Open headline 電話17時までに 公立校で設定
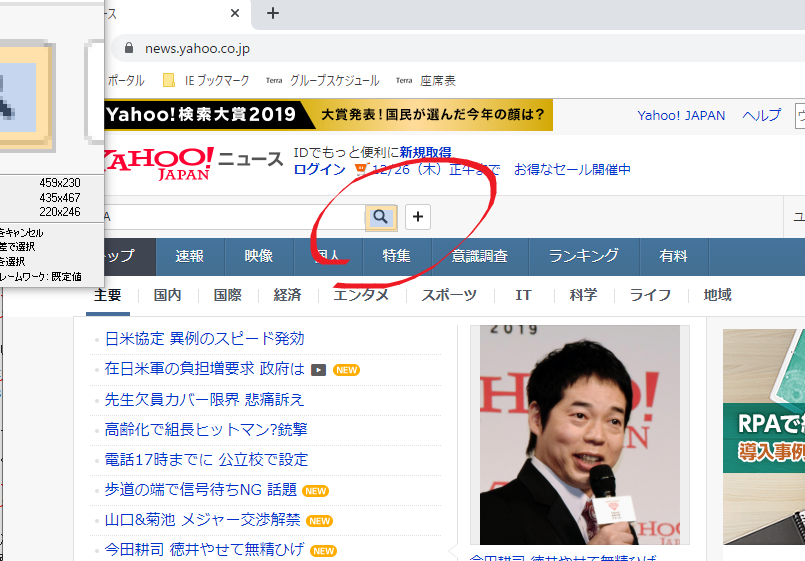 206,459
